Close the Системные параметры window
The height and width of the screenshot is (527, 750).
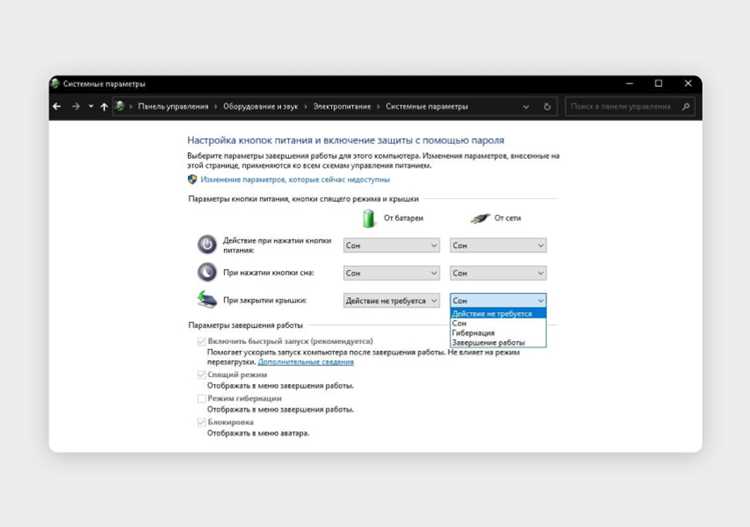[688, 83]
